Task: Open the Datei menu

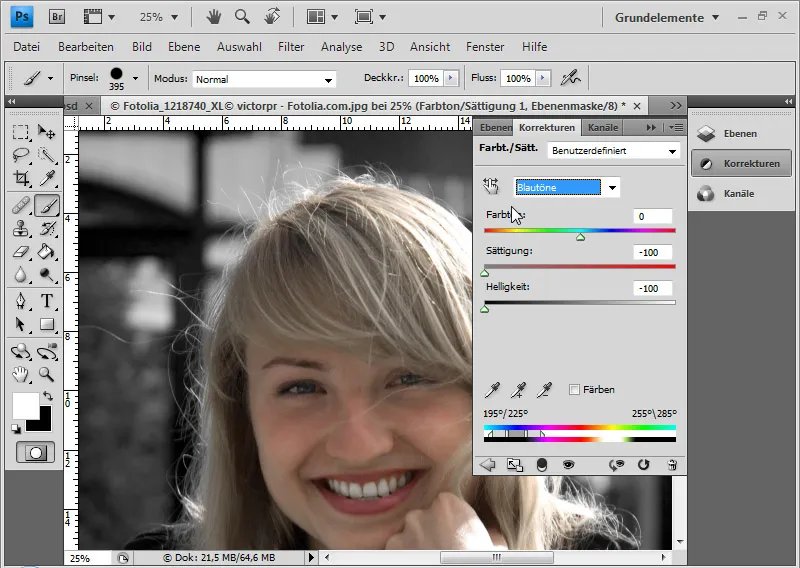Action: point(27,47)
